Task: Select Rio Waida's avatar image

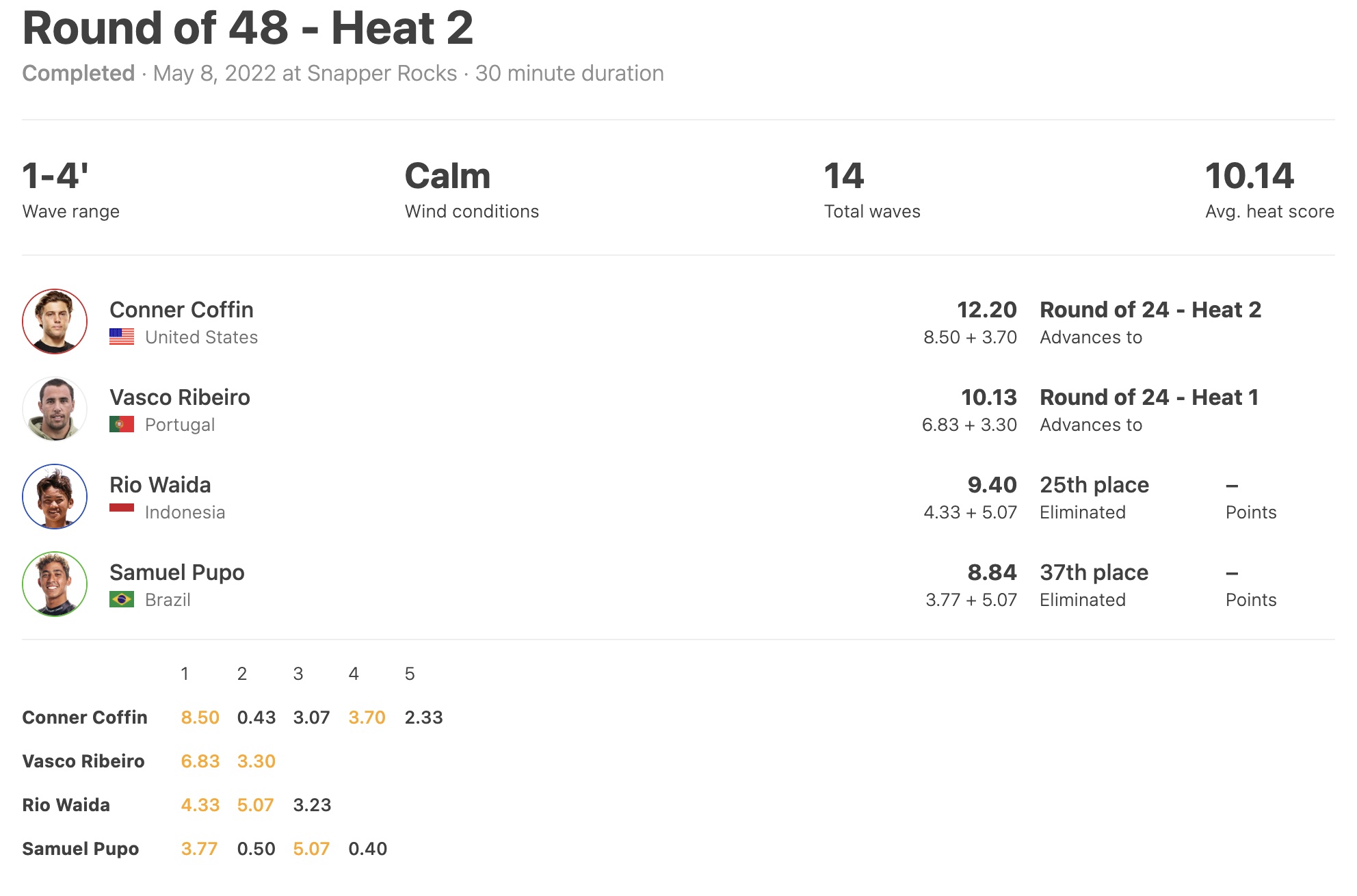Action: tap(55, 497)
